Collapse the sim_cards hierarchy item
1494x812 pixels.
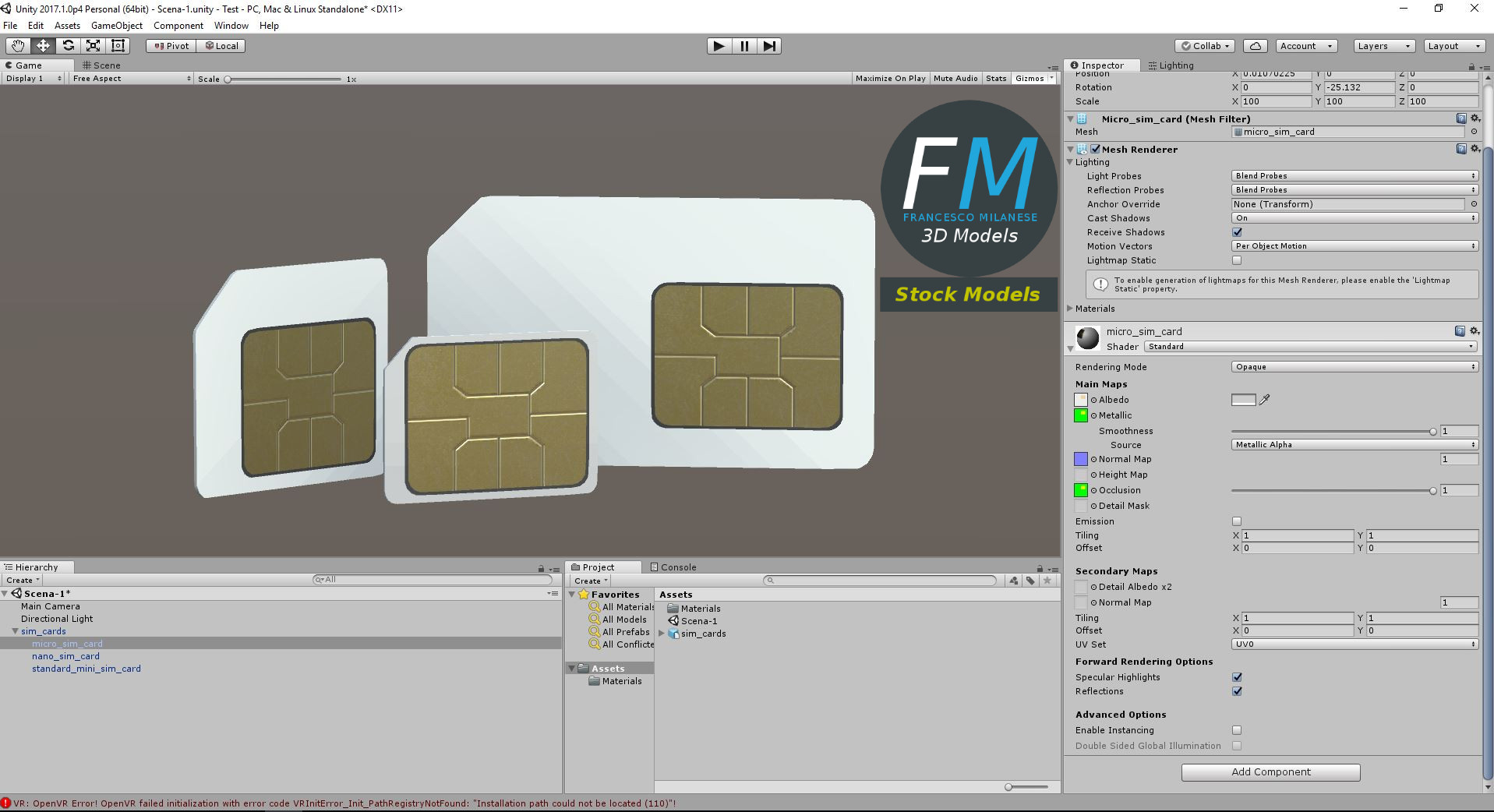click(14, 631)
